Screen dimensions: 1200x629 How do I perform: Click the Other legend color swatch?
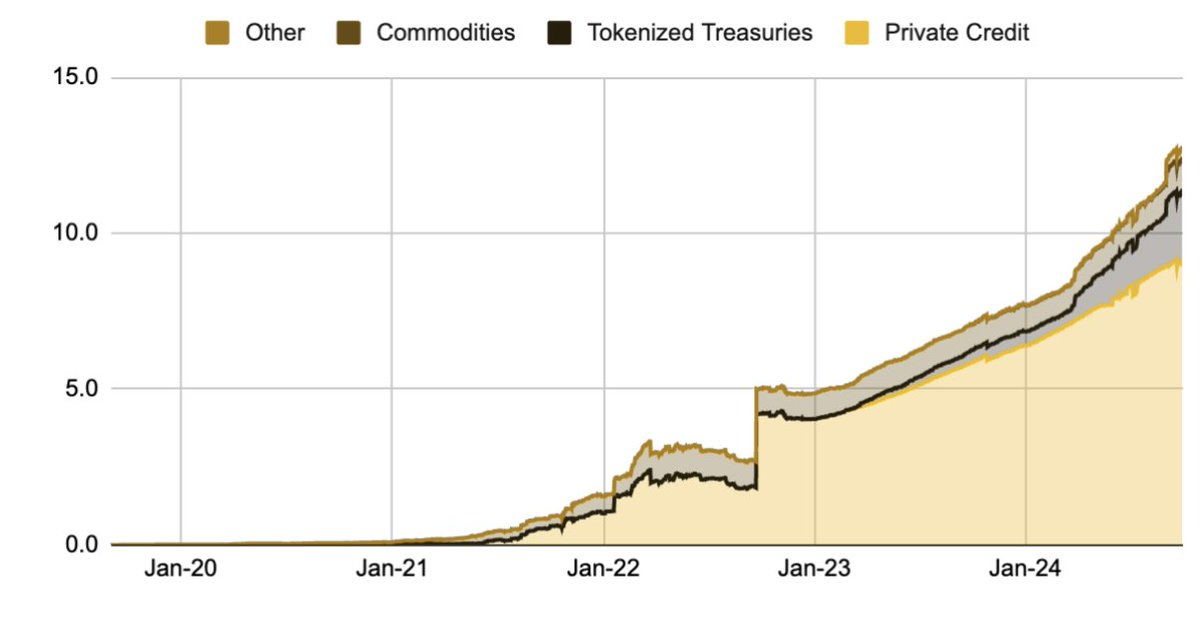(x=218, y=33)
